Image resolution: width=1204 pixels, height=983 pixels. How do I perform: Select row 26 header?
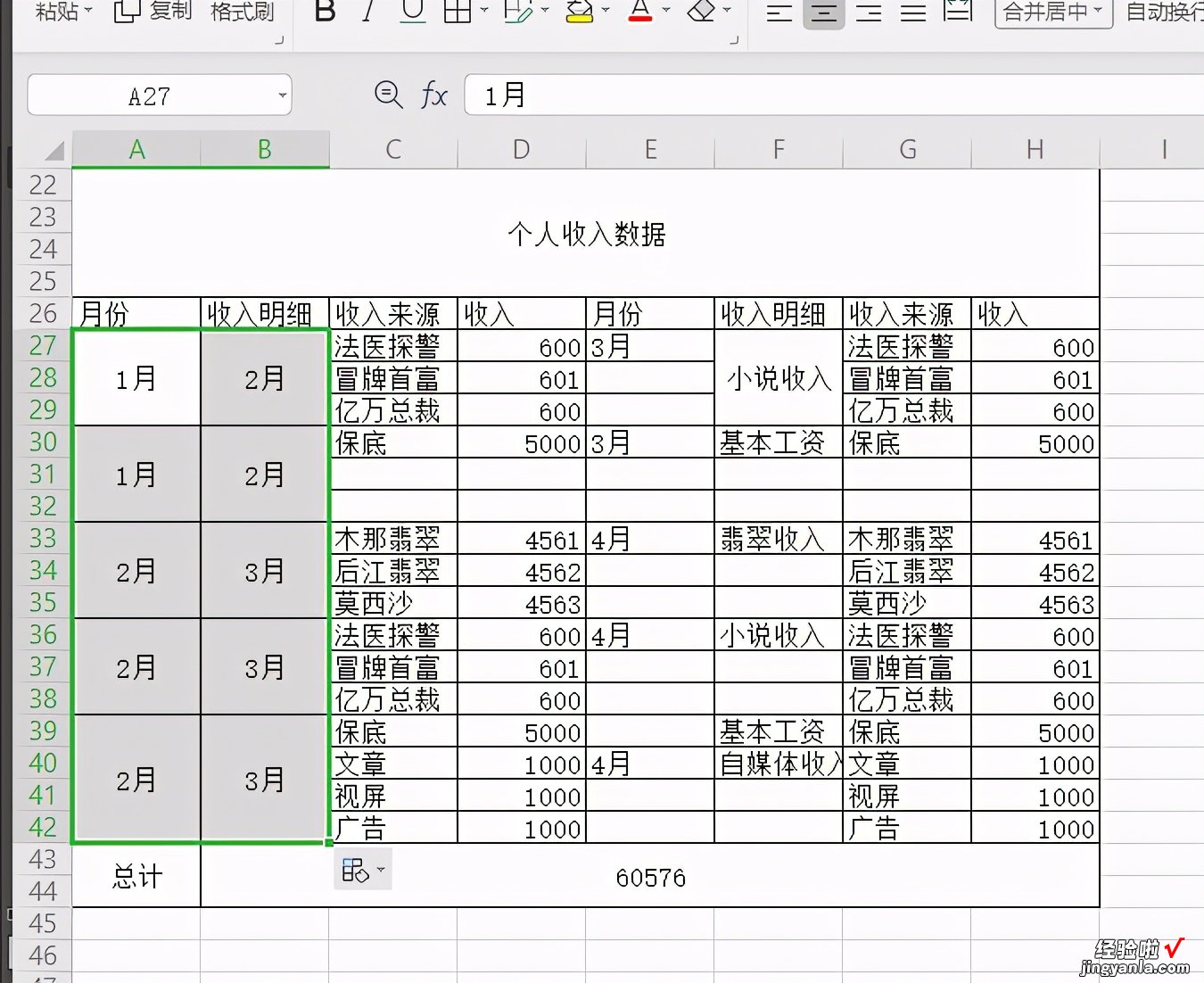(43, 314)
